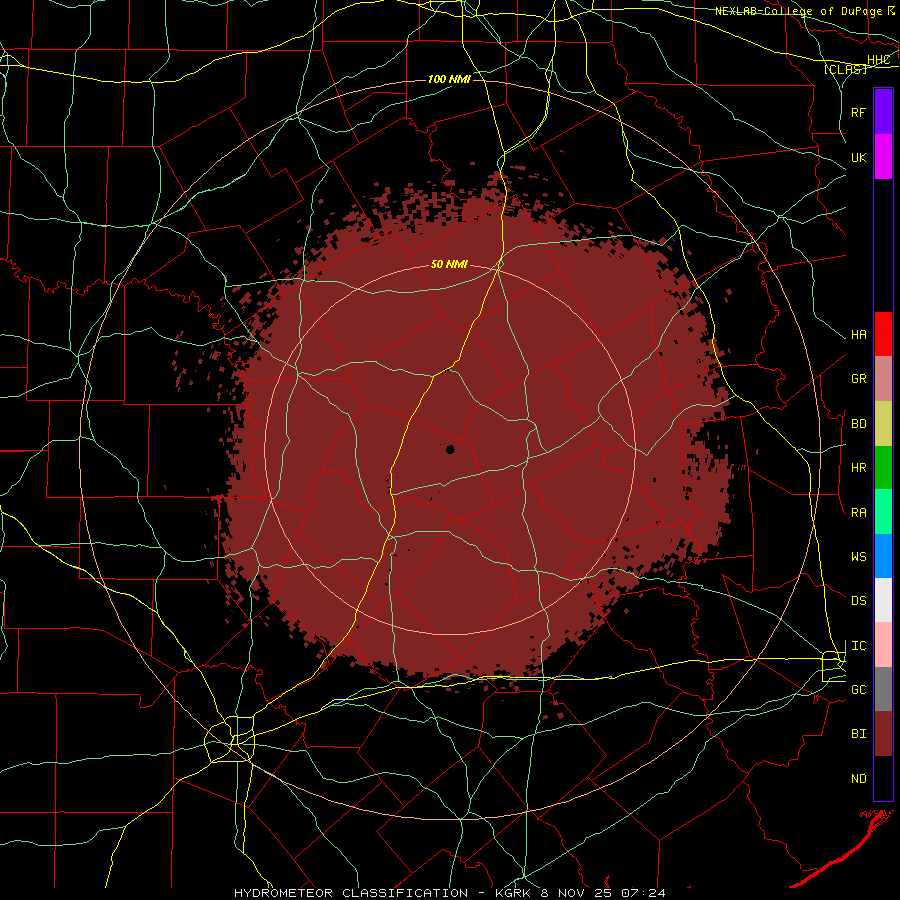Click the HYDROMETEOR CLASSIFICATION title text
The height and width of the screenshot is (900, 900).
(x=351, y=893)
